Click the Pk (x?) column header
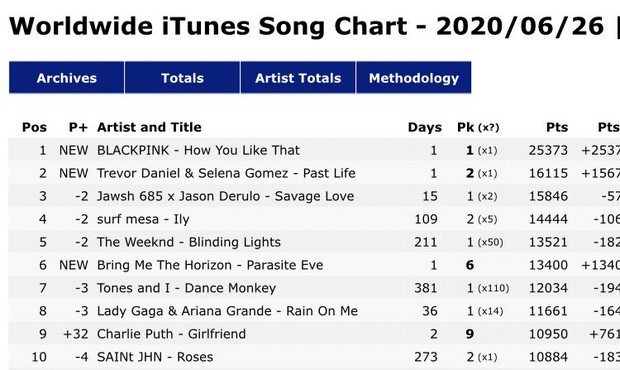 [478, 127]
